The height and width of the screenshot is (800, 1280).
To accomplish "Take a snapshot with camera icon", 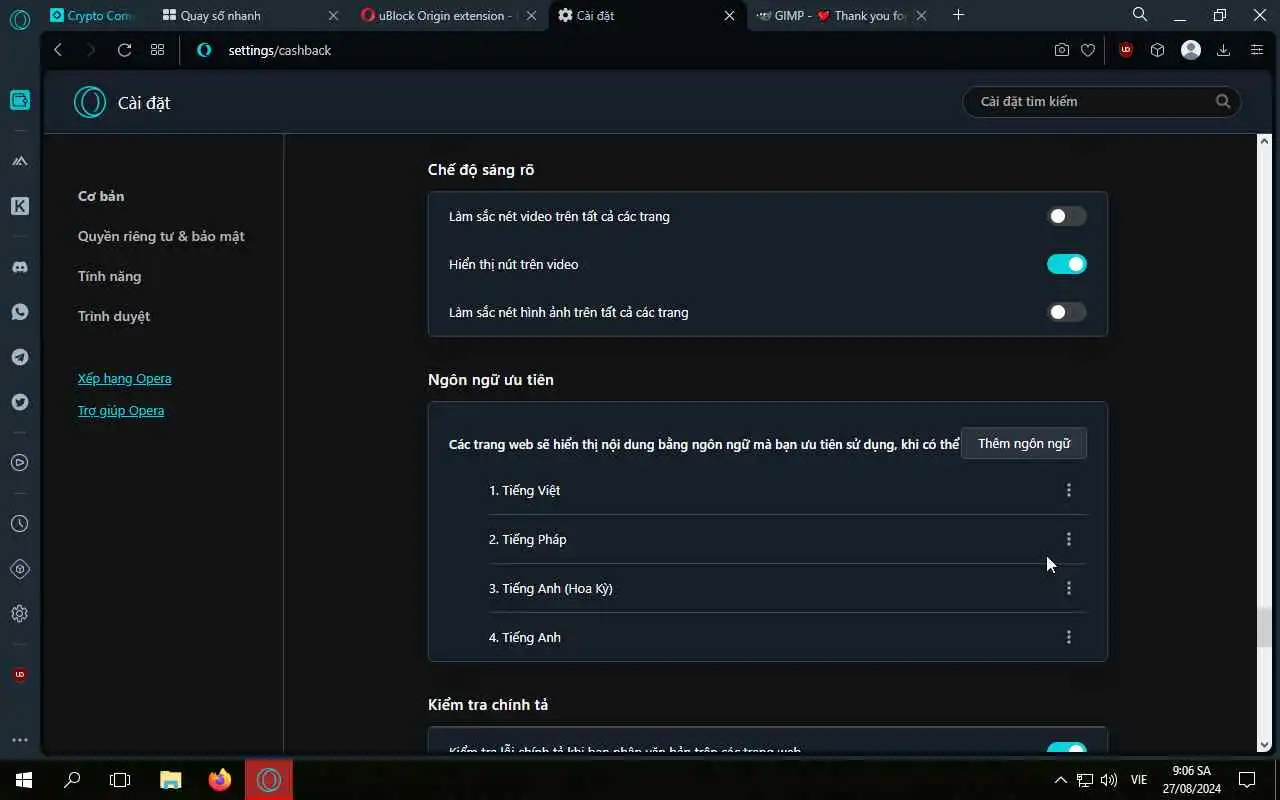I will (1062, 50).
